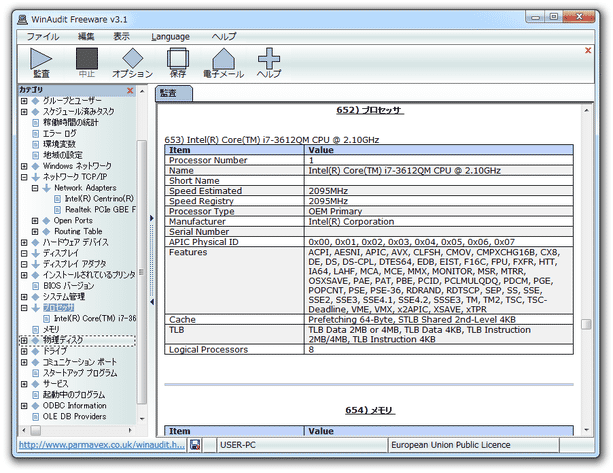613x473 pixels.
Task: Collapse Network Adapters tree node
Action: (x=35, y=188)
